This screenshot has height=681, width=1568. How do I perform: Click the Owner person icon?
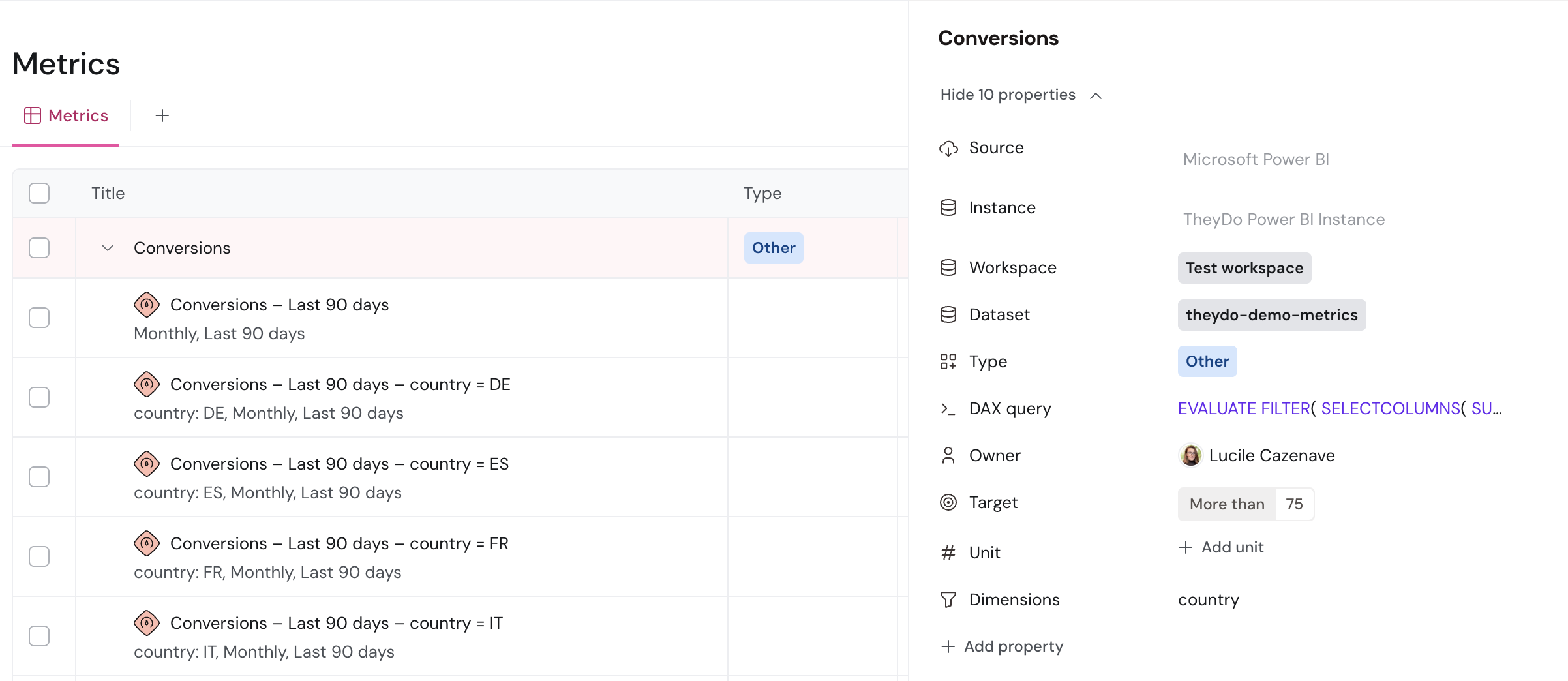point(948,455)
